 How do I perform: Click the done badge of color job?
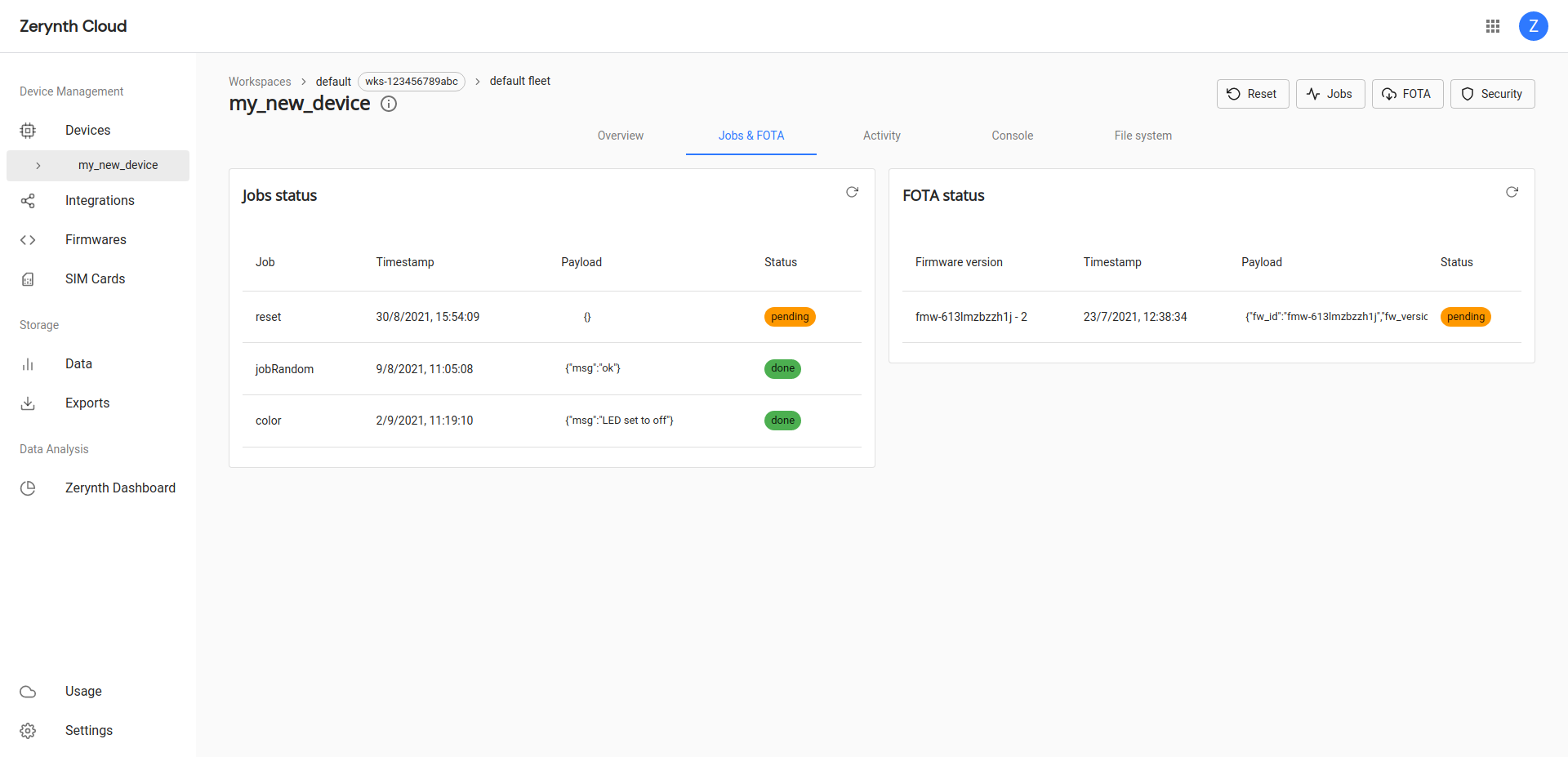(x=782, y=421)
